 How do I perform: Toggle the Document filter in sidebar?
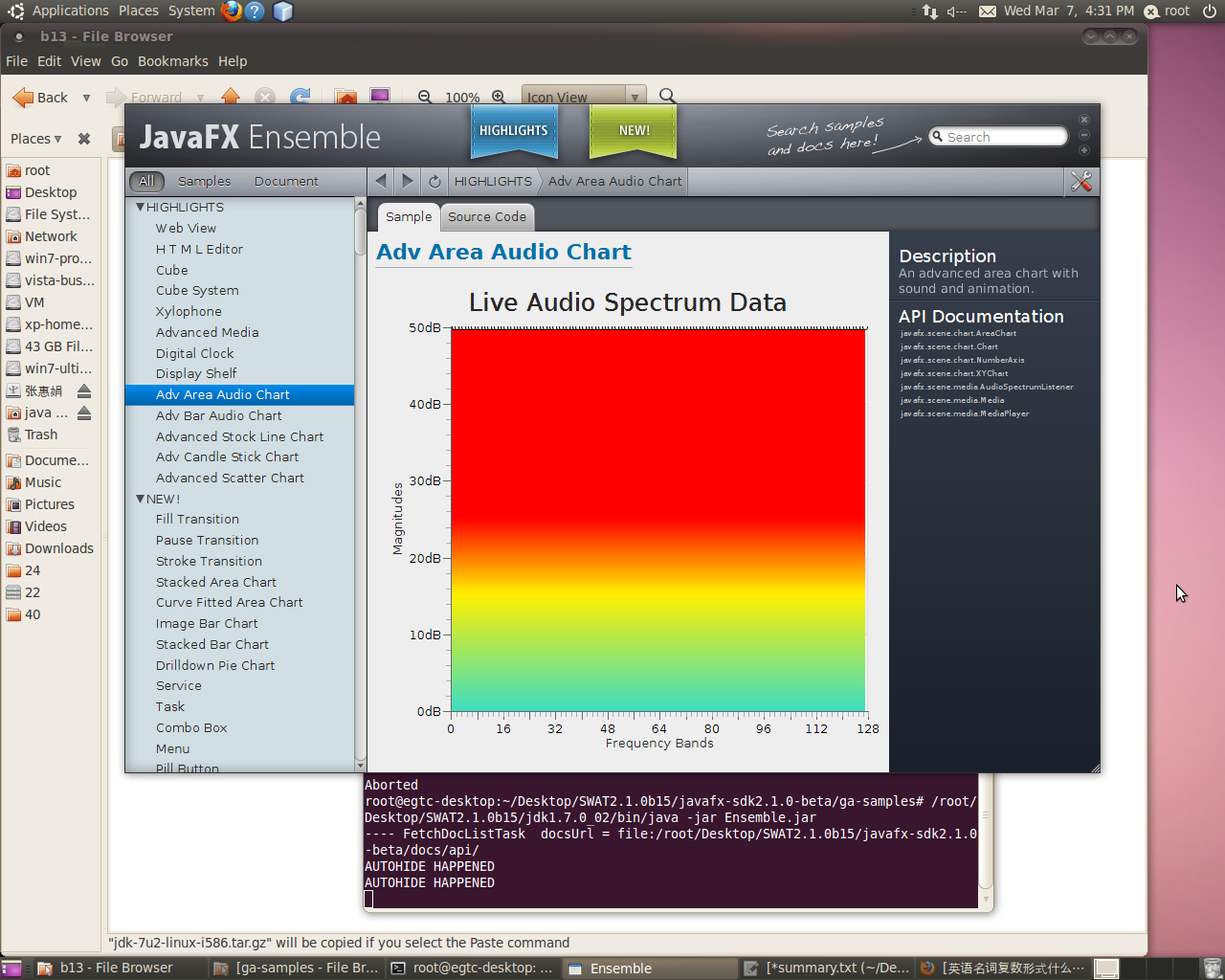tap(286, 181)
